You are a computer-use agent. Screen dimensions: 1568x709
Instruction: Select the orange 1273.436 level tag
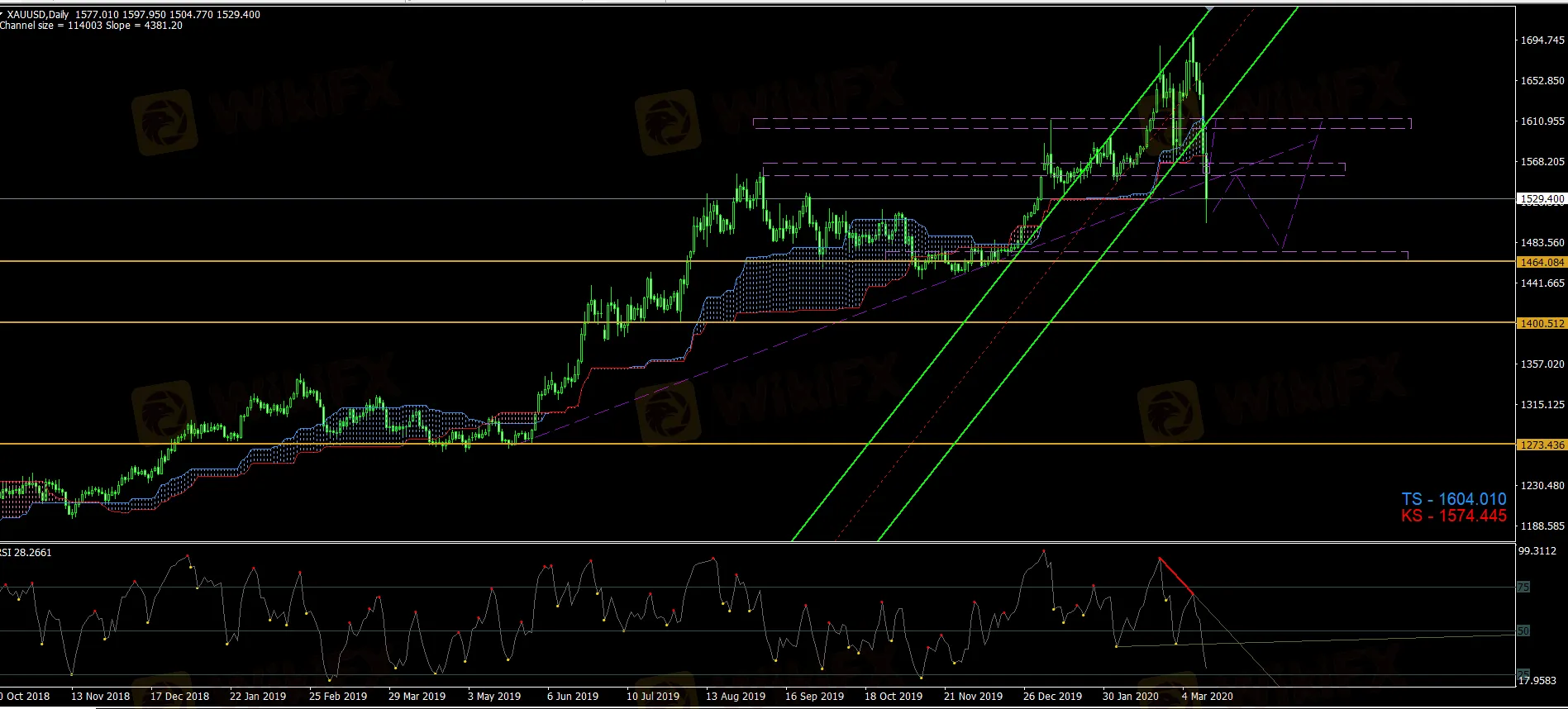[x=1542, y=445]
